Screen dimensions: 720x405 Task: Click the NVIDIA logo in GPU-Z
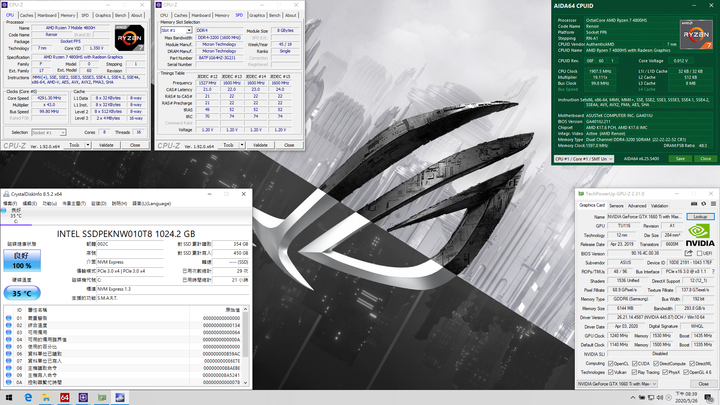700,236
